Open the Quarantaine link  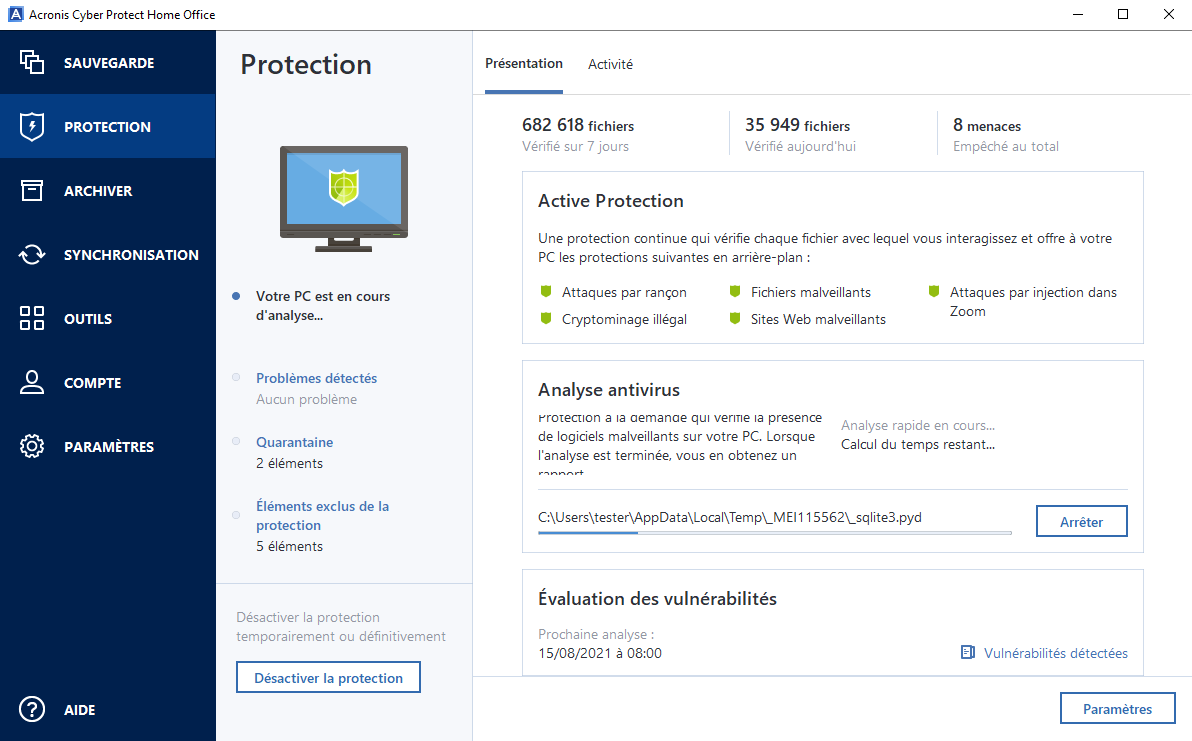point(295,442)
